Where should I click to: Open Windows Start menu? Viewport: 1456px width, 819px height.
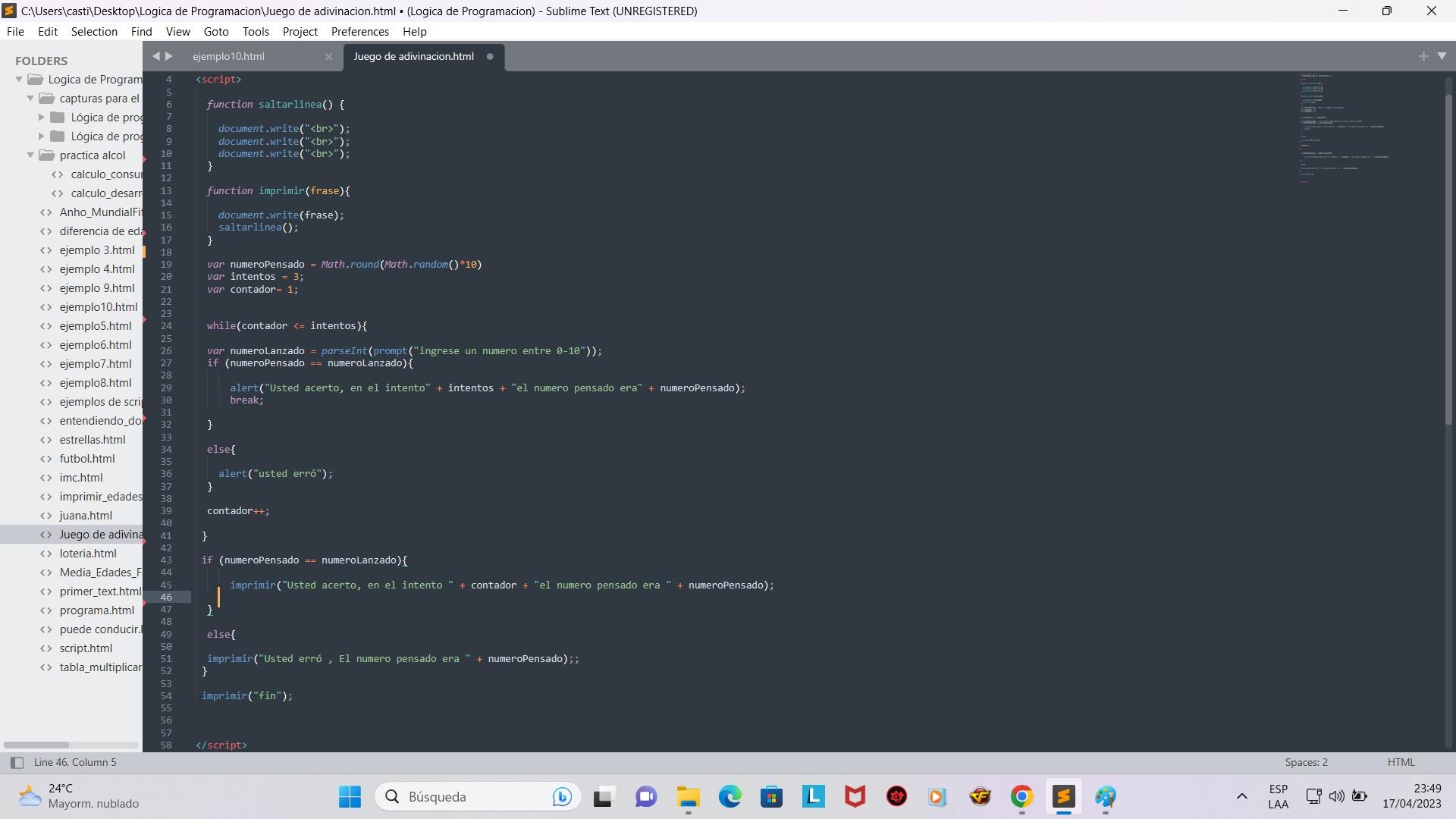point(350,796)
